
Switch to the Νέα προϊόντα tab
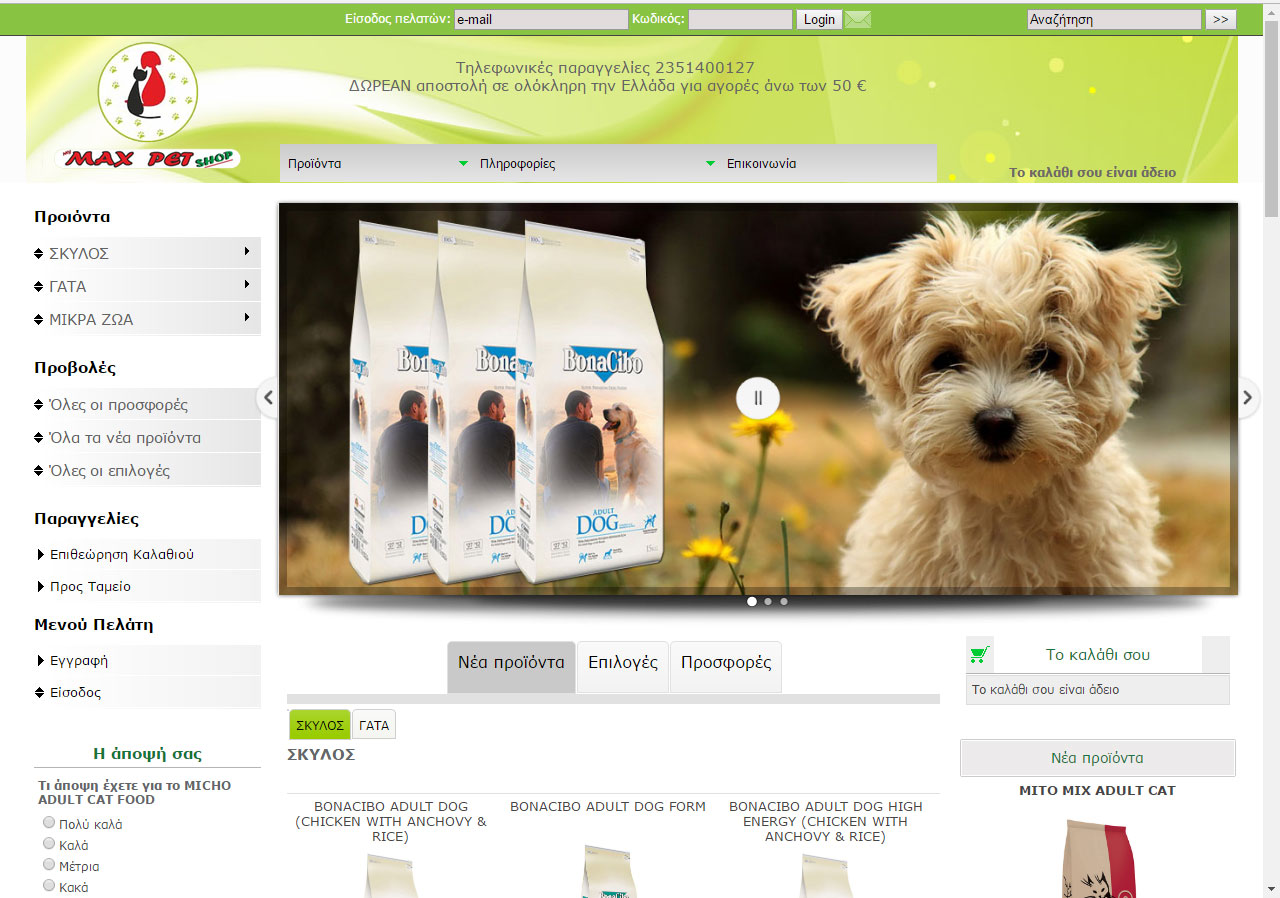[511, 666]
